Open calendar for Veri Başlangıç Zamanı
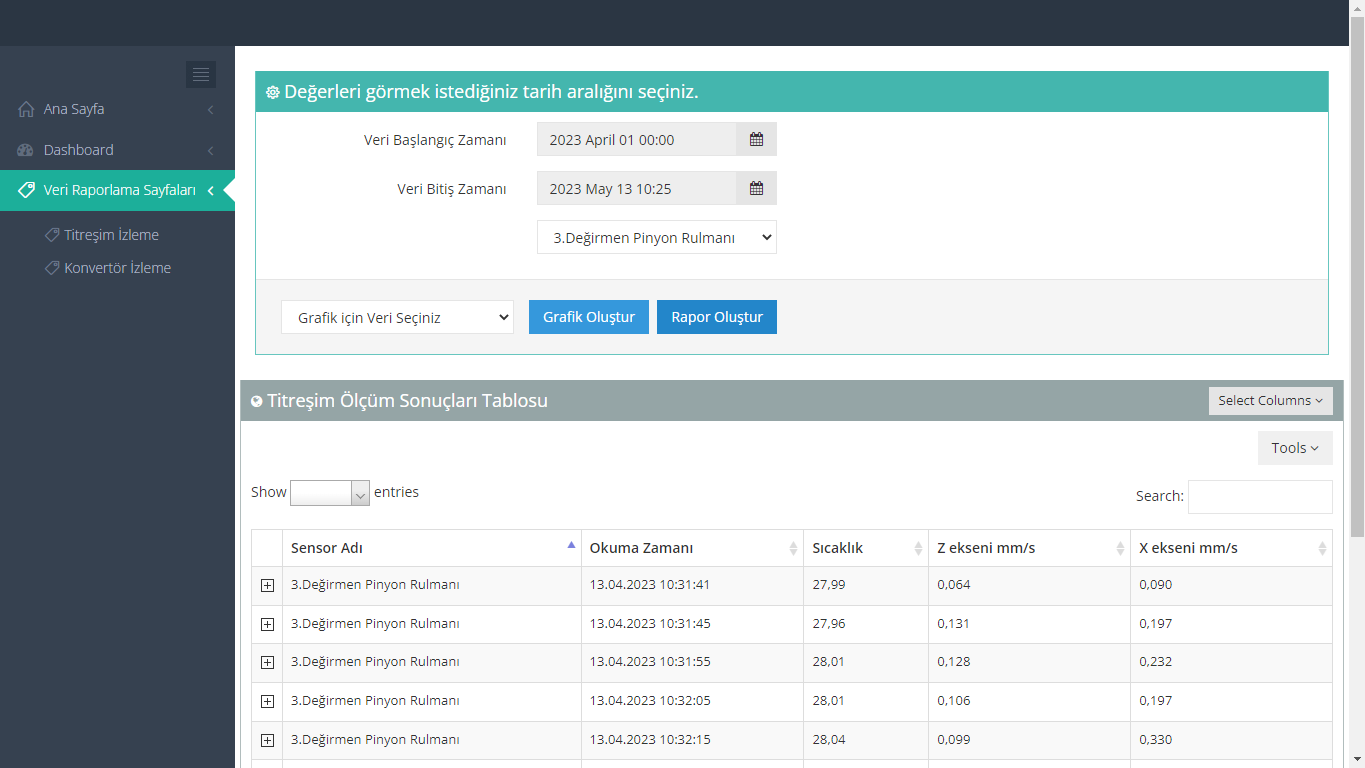This screenshot has height=768, width=1365. 756,139
